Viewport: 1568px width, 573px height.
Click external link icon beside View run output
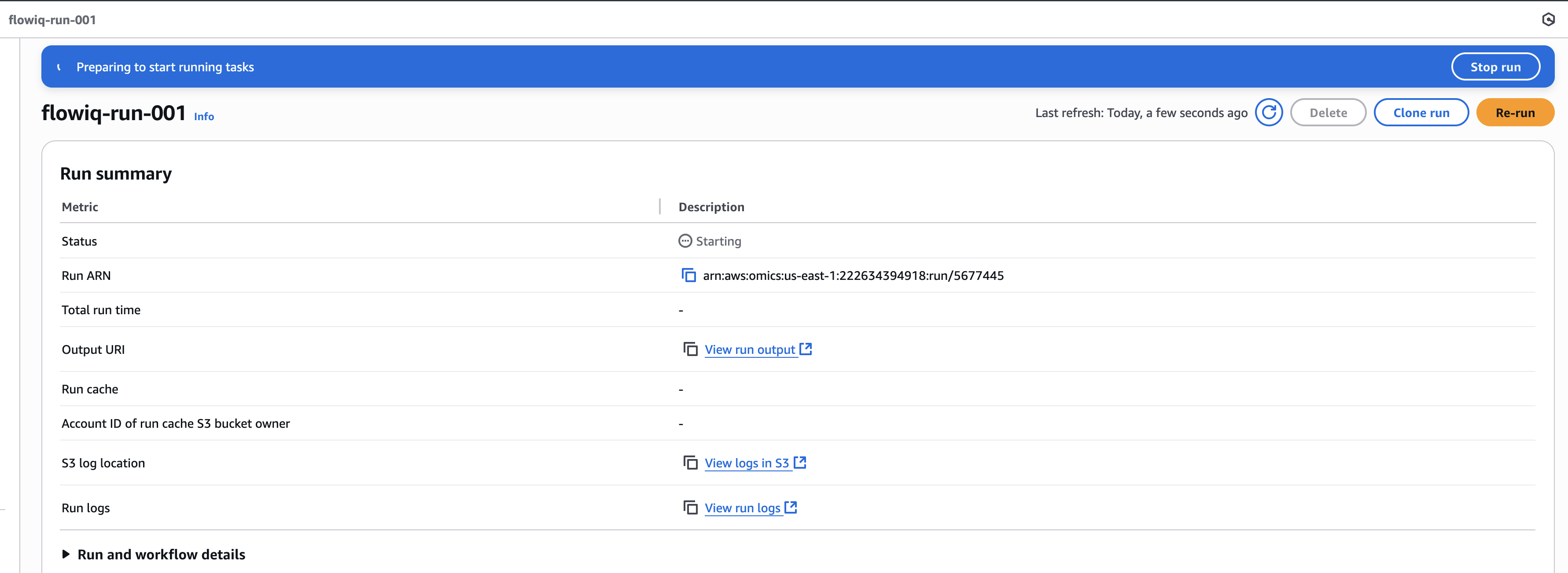pos(805,349)
